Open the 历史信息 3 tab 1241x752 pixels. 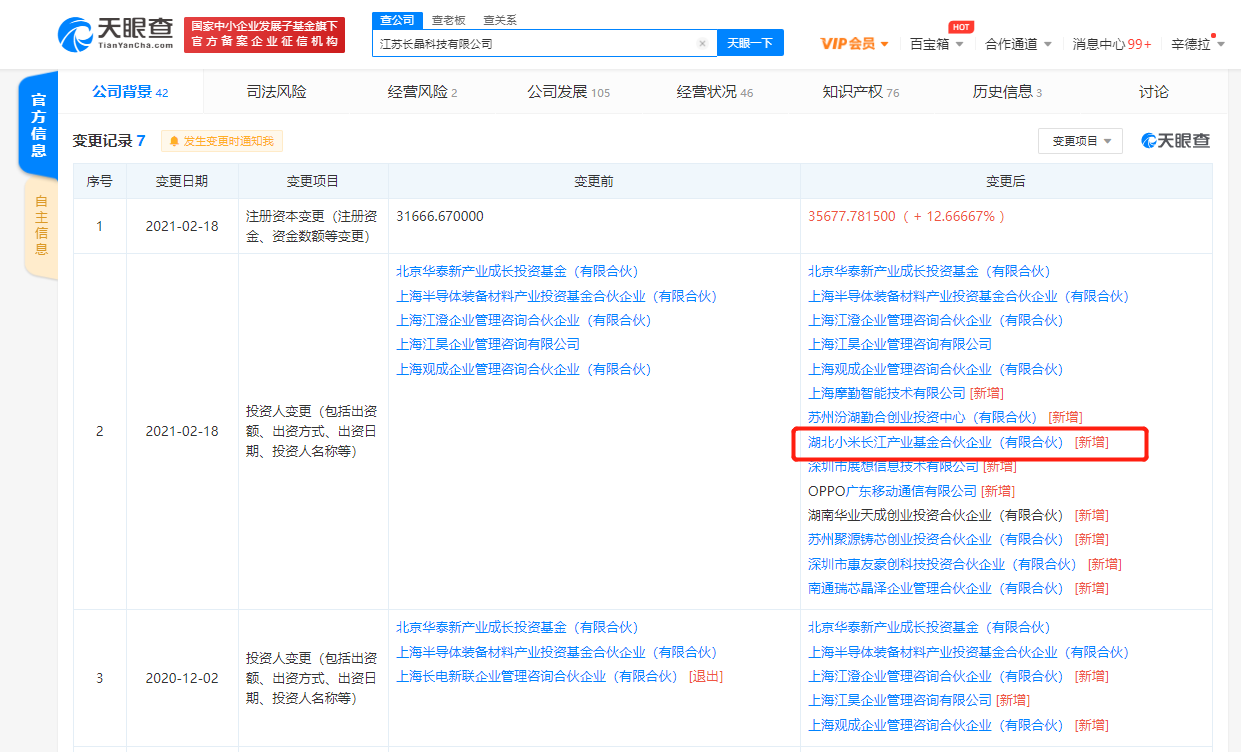click(1007, 92)
